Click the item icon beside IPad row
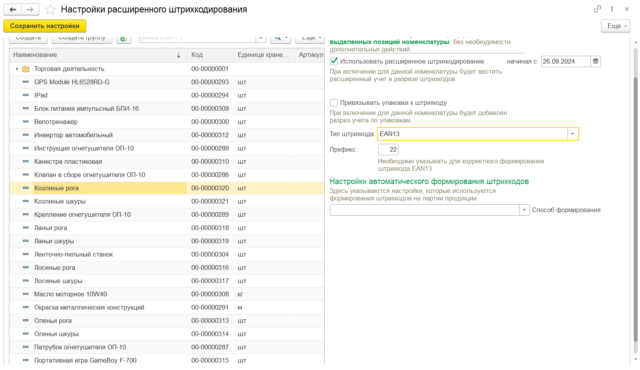Screen dimensions: 640x370 click(26, 95)
